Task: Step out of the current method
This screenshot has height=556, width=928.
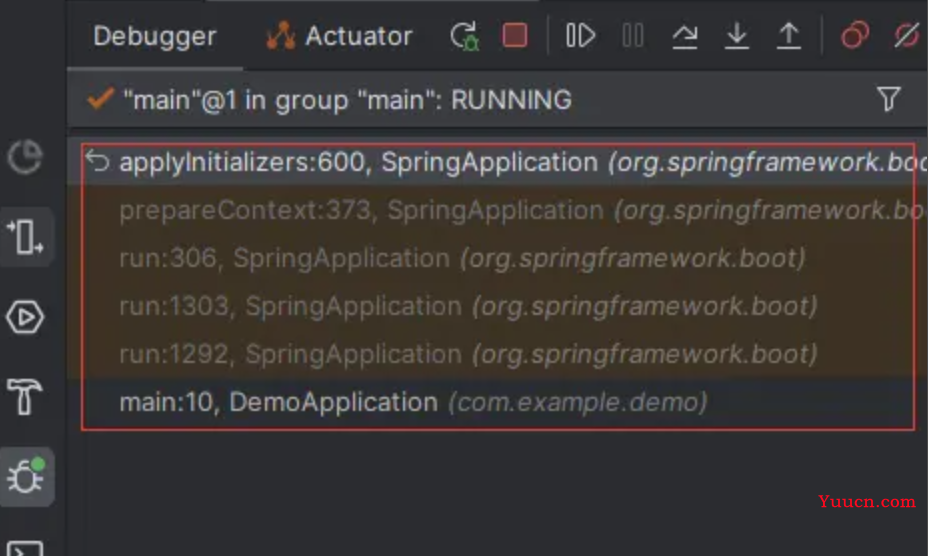Action: point(789,36)
